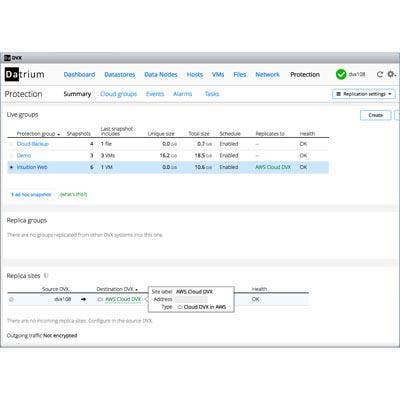Sort by Destination DVX column

[x=117, y=289]
